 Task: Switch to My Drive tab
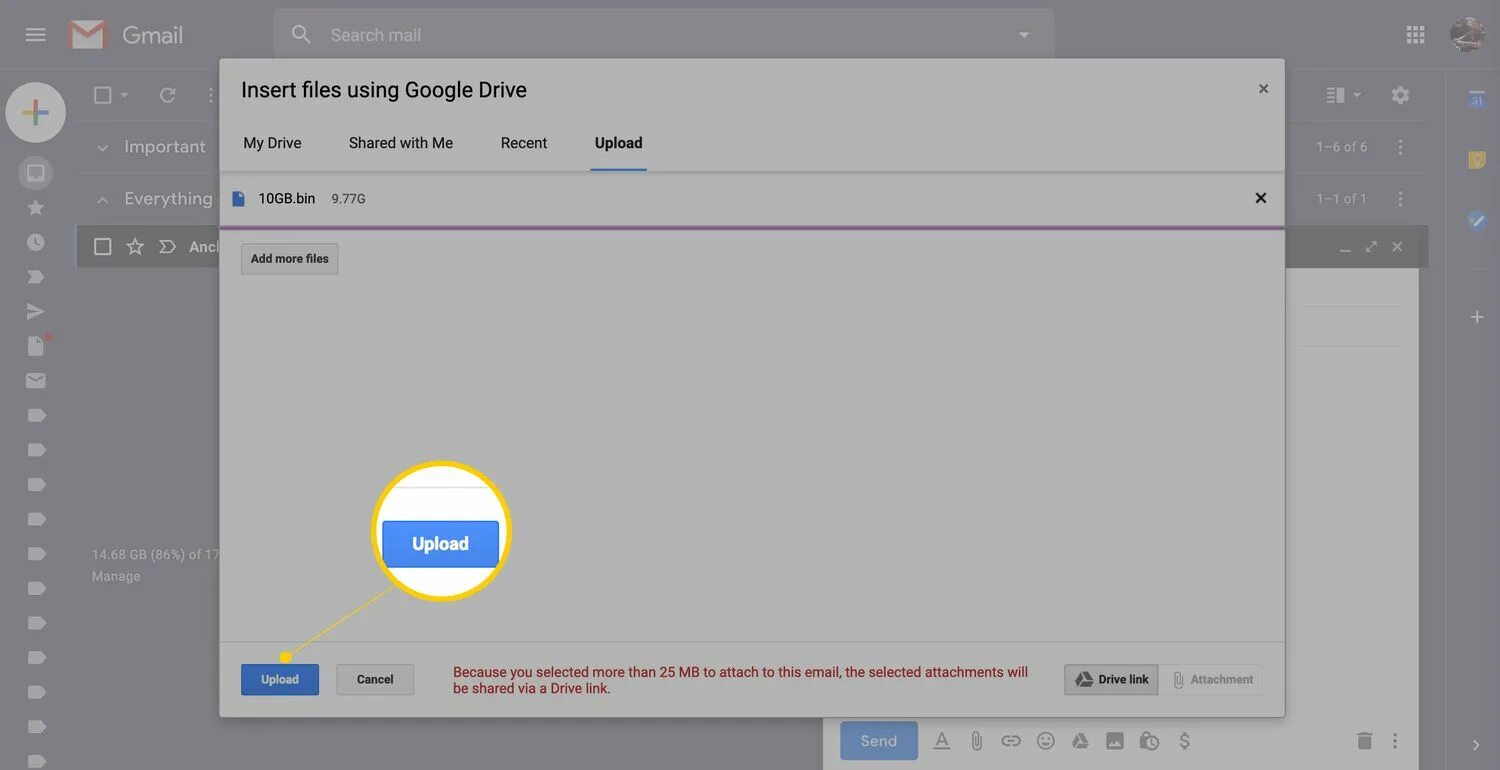click(272, 143)
